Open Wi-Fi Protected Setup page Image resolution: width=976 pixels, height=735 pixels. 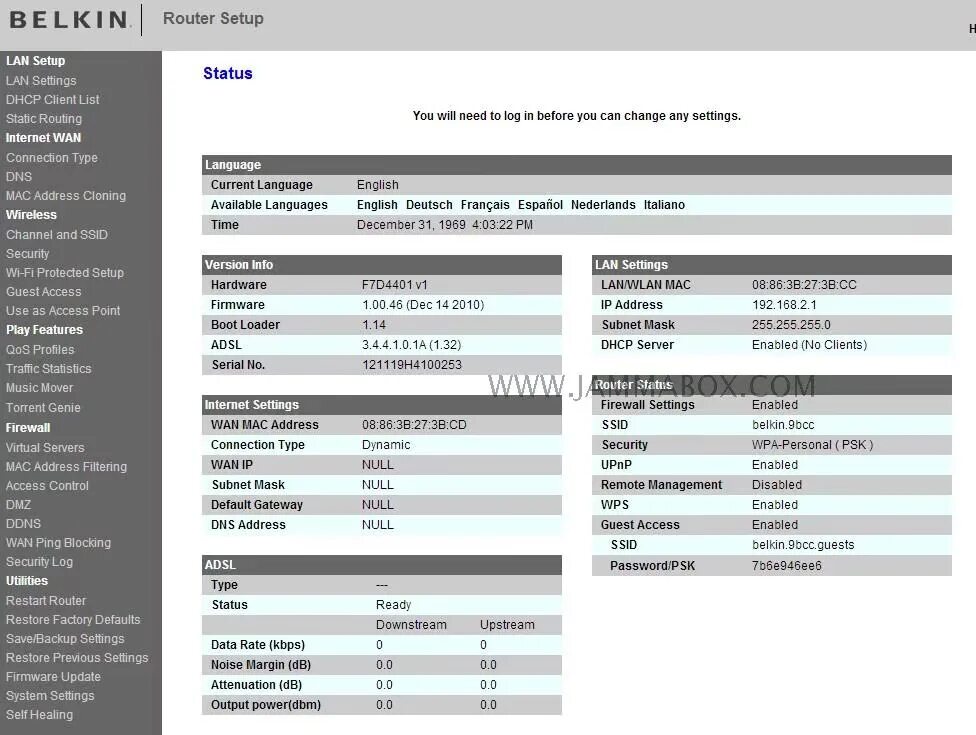pos(65,273)
